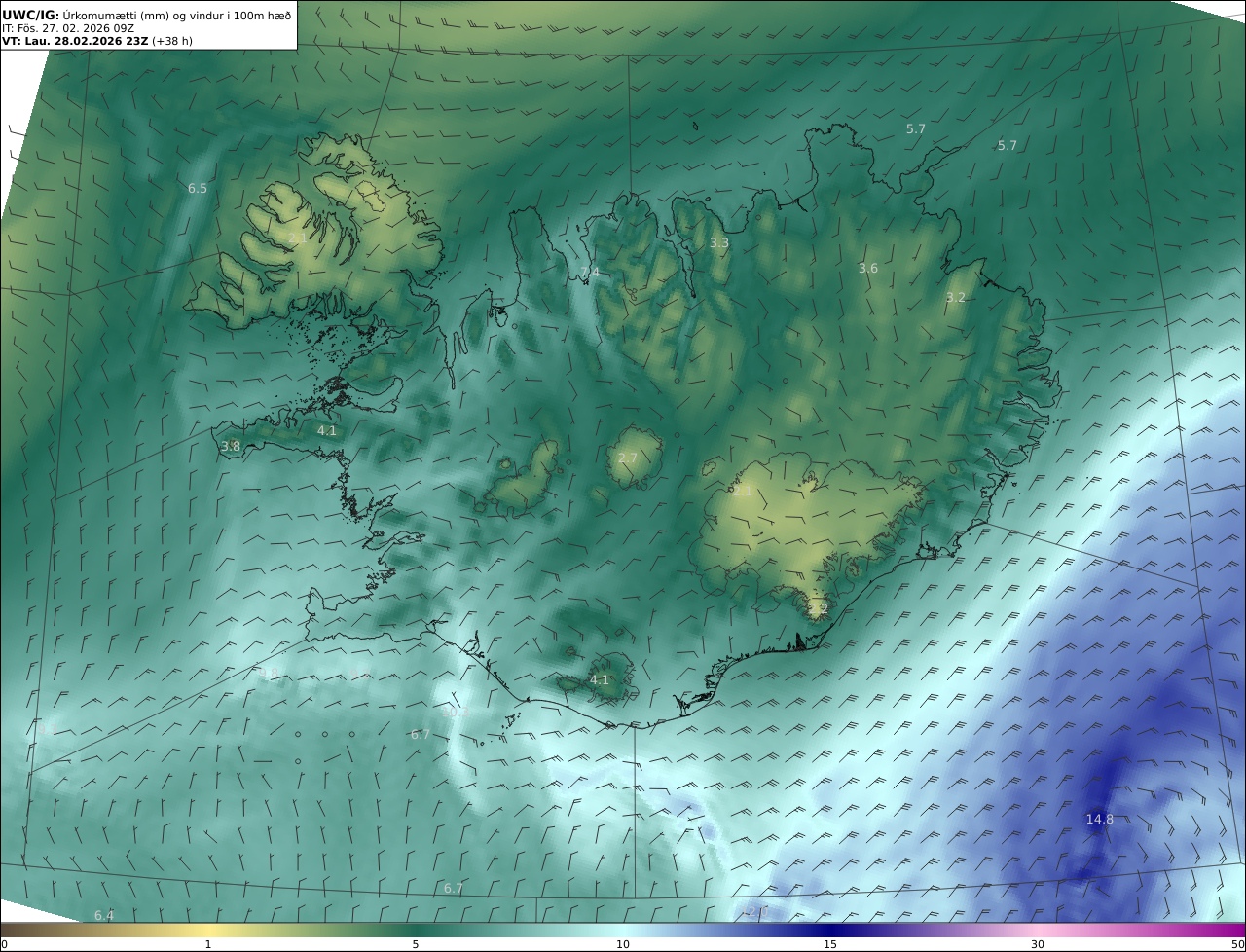Image resolution: width=1246 pixels, height=952 pixels.
Task: Click the color scale tick labeled 50
Action: [1238, 944]
